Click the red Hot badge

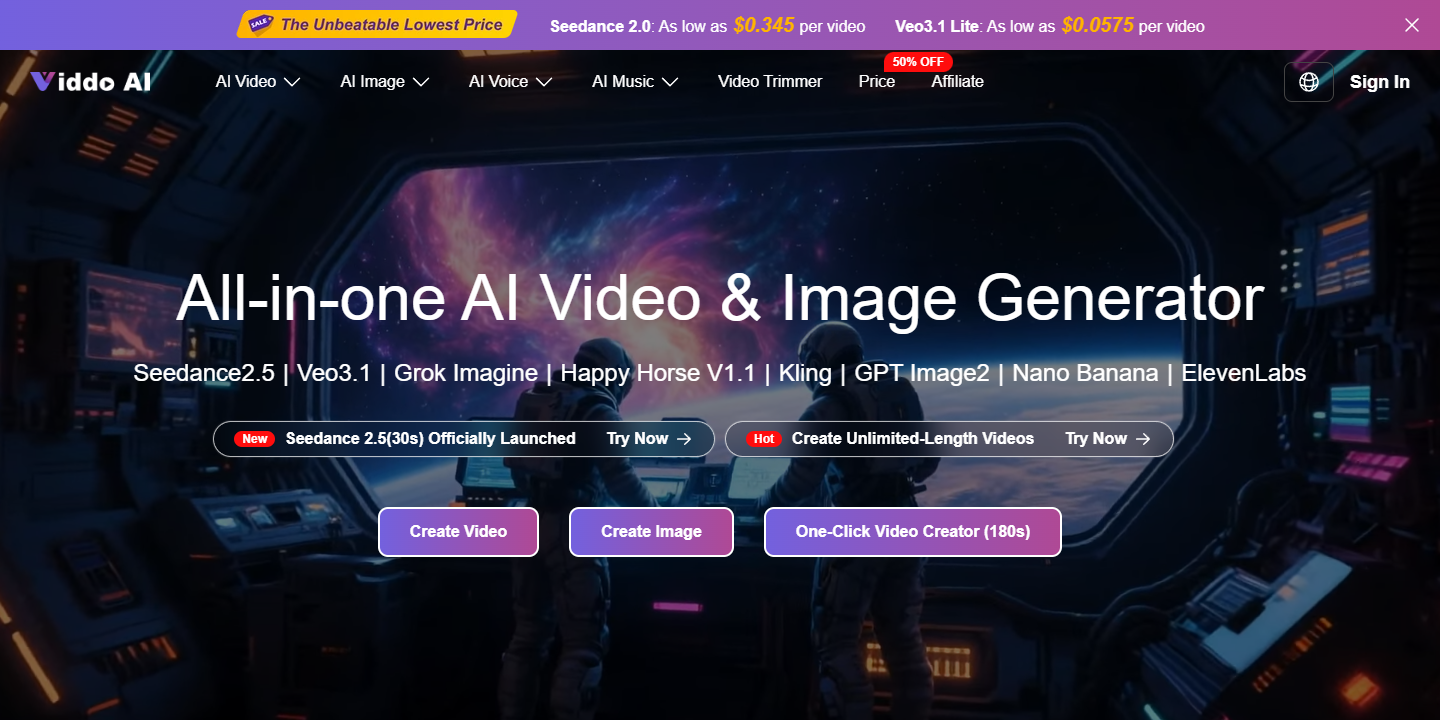pyautogui.click(x=764, y=439)
